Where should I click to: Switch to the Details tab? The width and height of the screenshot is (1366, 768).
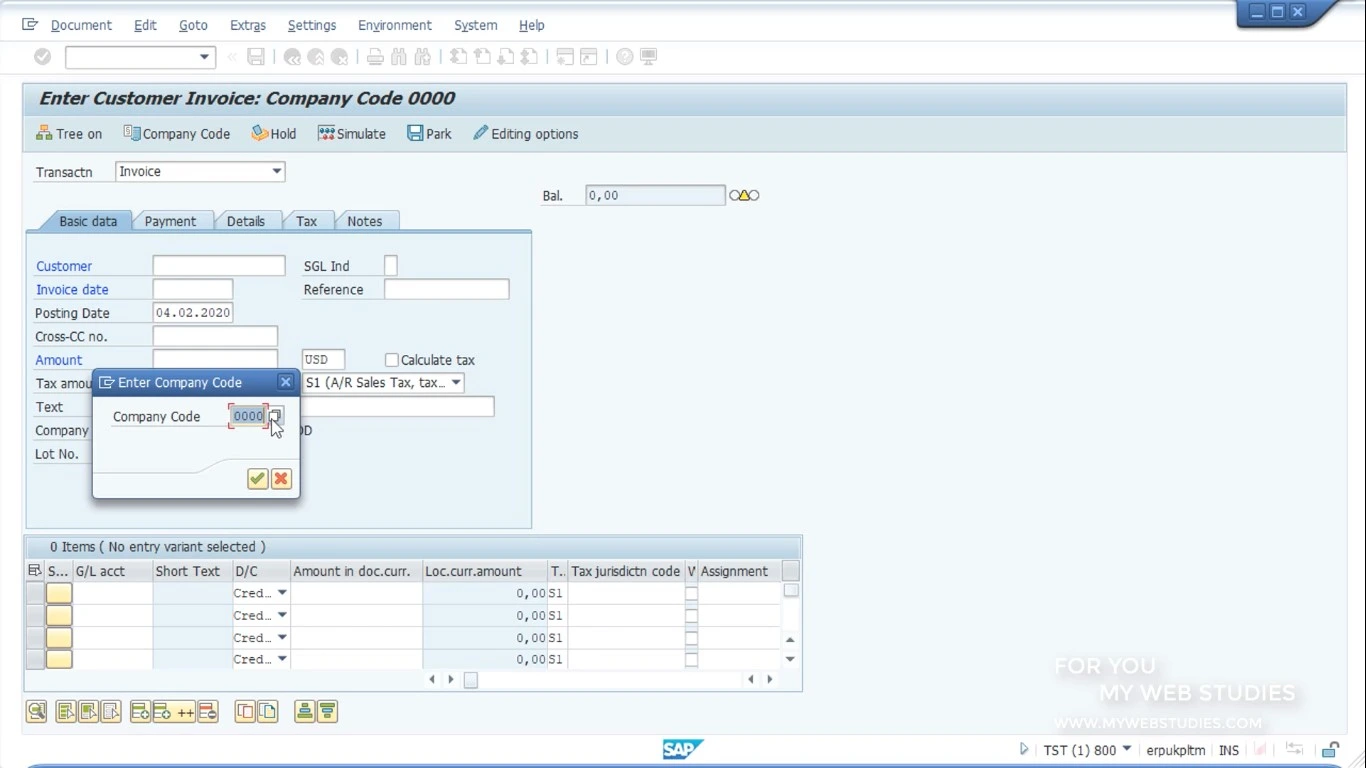click(x=245, y=221)
